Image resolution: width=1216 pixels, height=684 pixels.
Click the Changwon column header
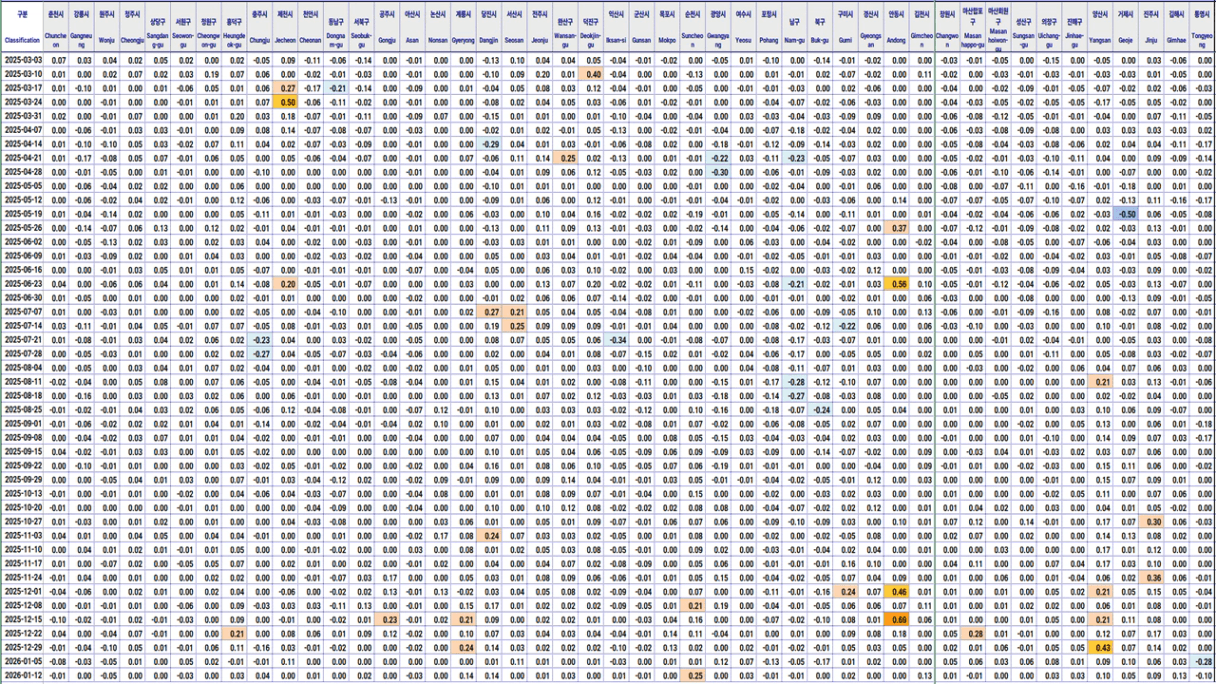946,29
